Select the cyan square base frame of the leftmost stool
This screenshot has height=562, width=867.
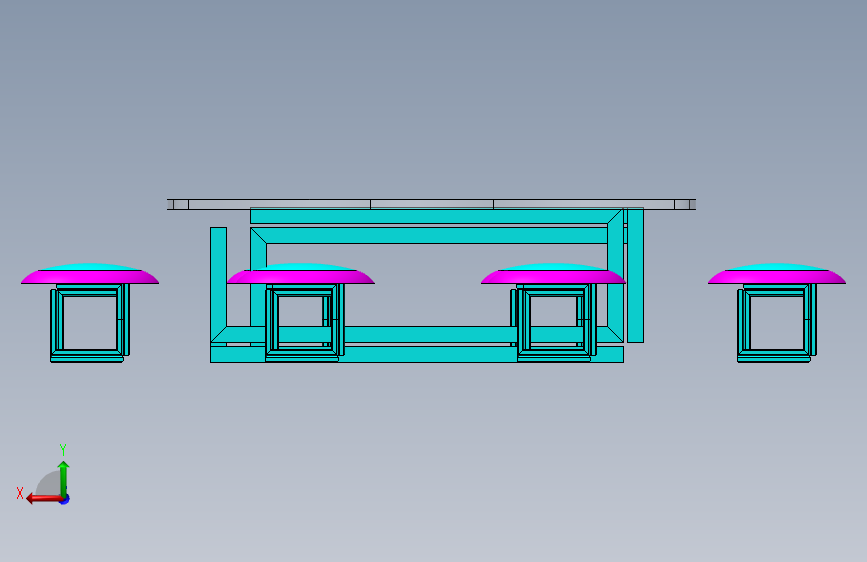tap(90, 323)
